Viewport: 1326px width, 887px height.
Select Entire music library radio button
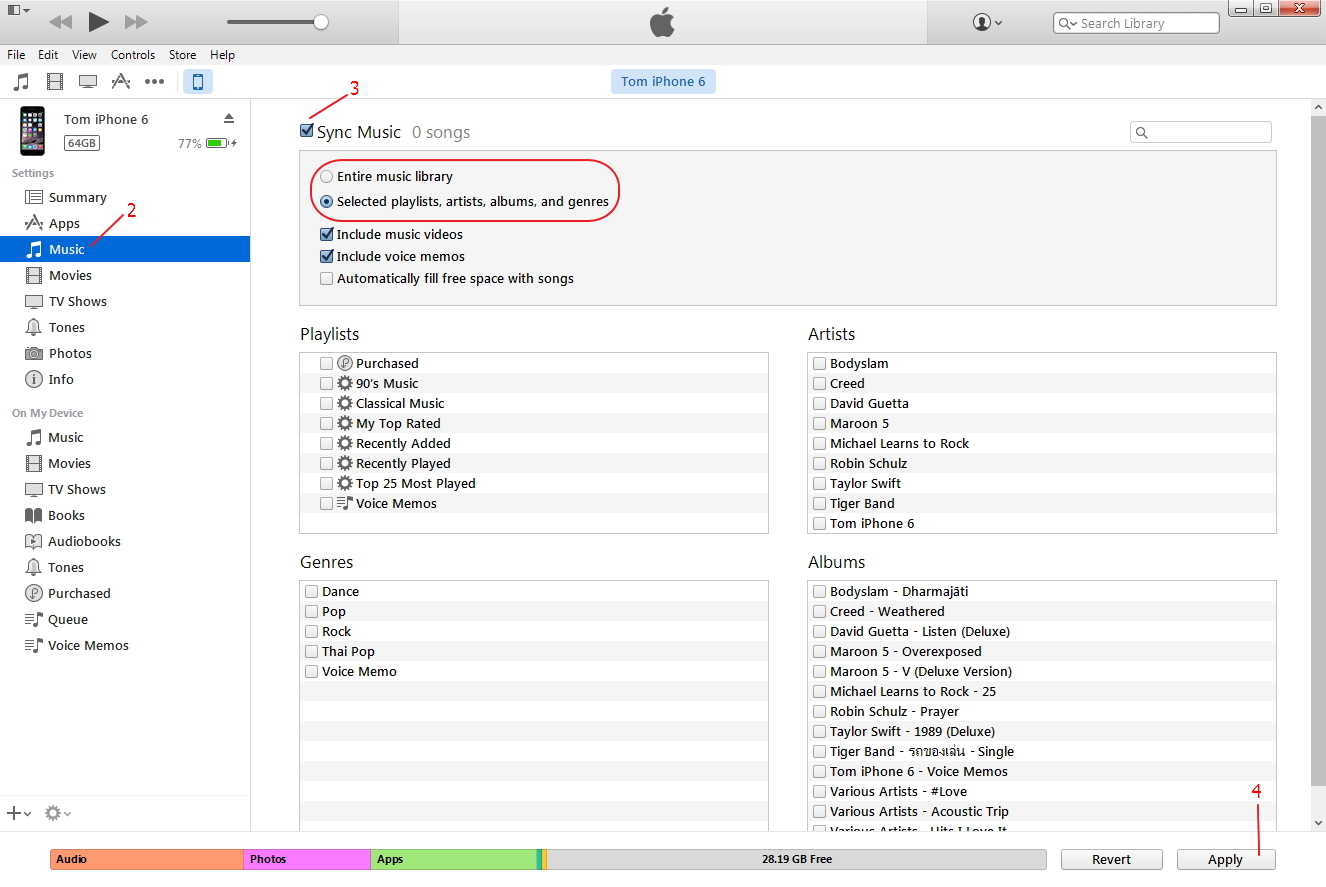click(x=326, y=177)
